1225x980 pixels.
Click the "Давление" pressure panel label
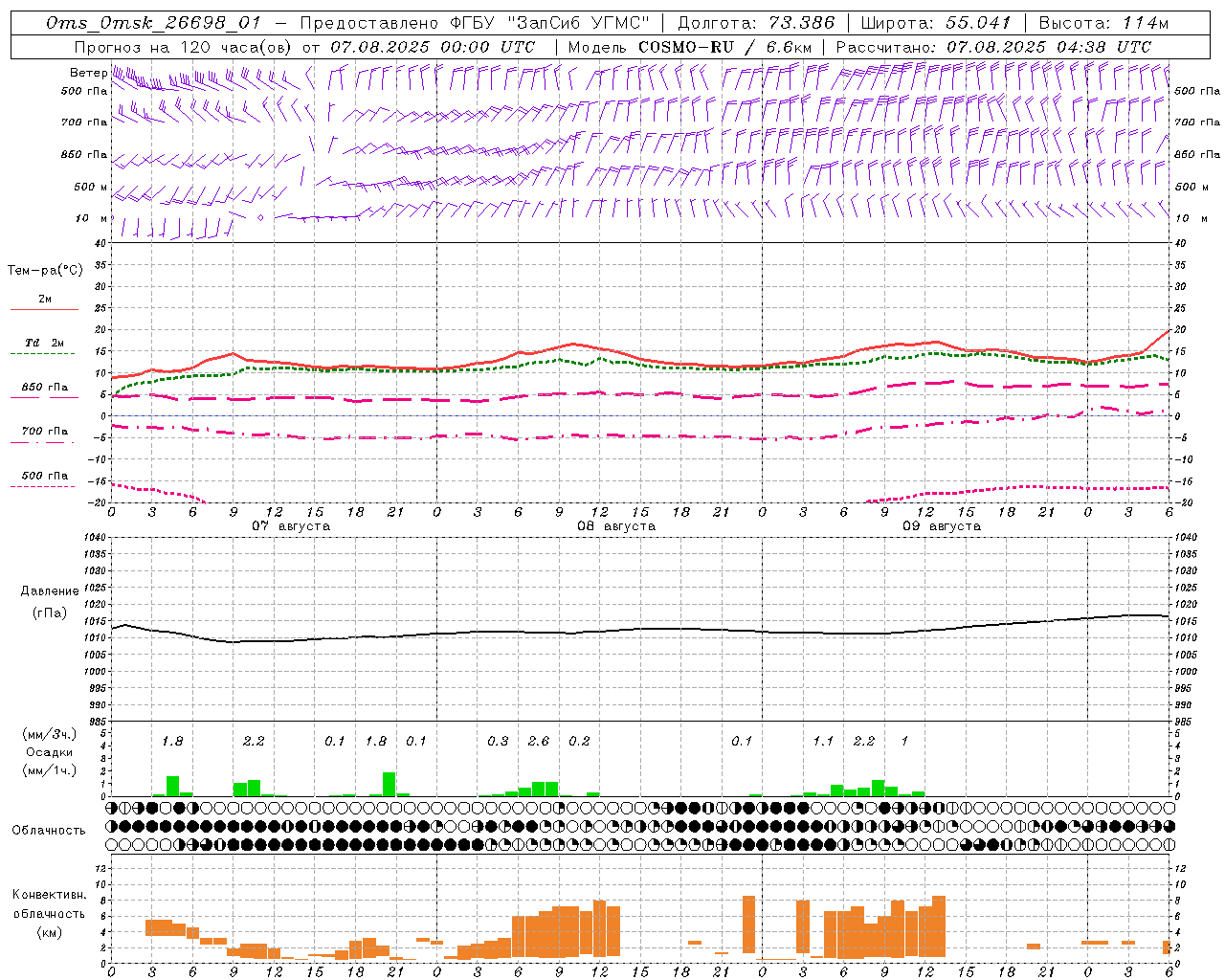(50, 591)
